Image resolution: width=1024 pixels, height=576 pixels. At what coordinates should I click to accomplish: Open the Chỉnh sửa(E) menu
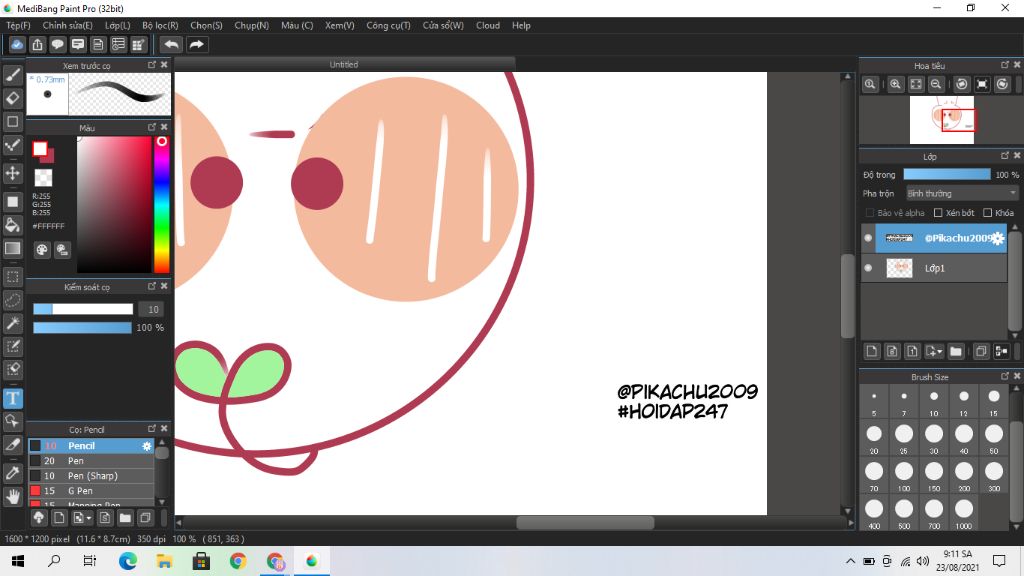(x=67, y=25)
